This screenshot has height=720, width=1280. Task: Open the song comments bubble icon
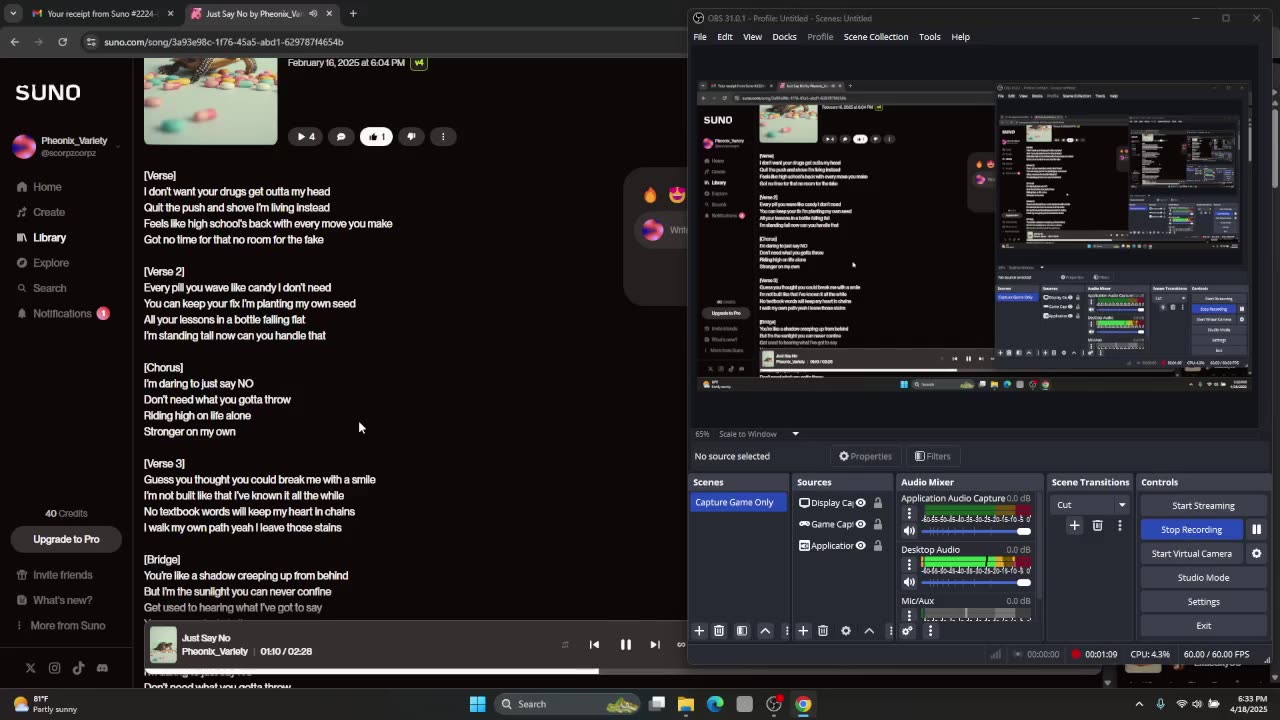click(341, 137)
